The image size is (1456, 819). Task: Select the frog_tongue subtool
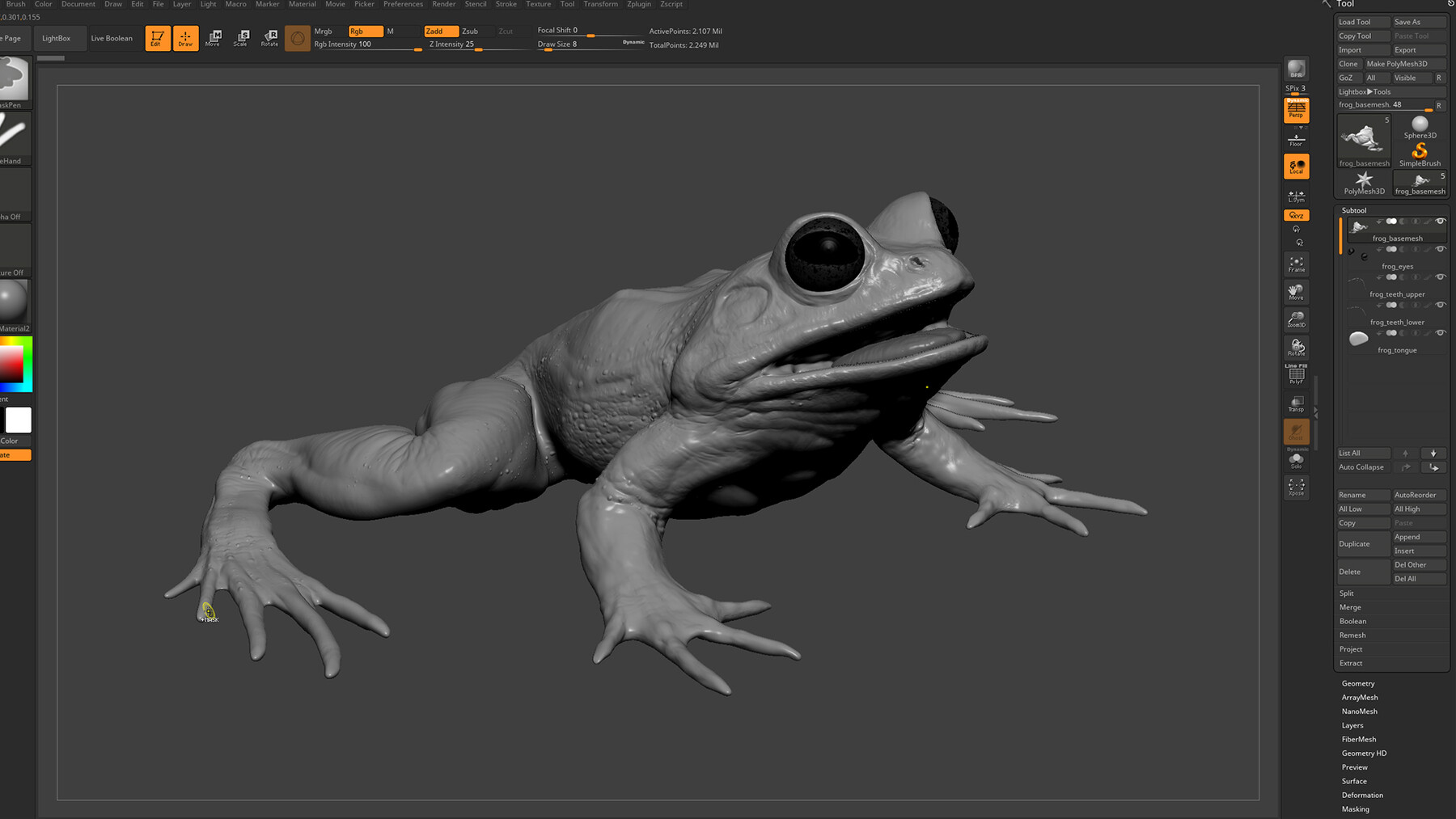(1397, 349)
